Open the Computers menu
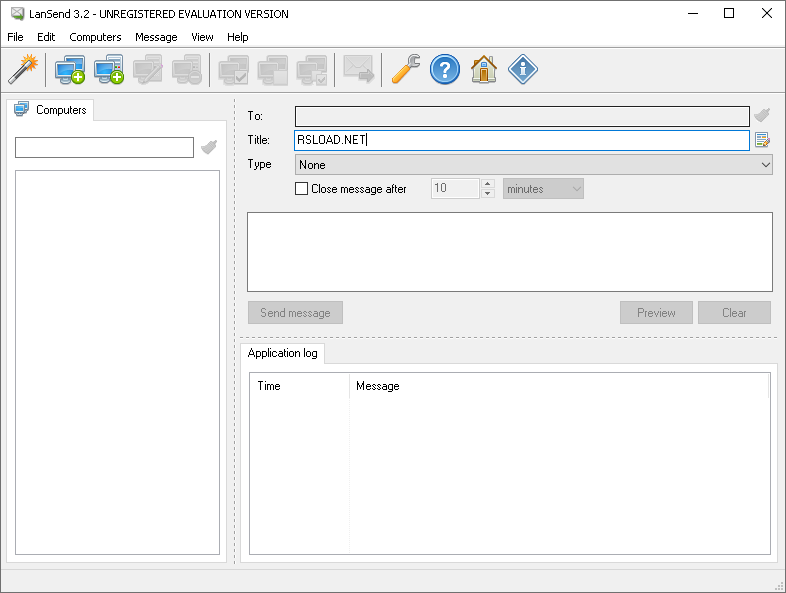Image resolution: width=786 pixels, height=593 pixels. tap(95, 37)
